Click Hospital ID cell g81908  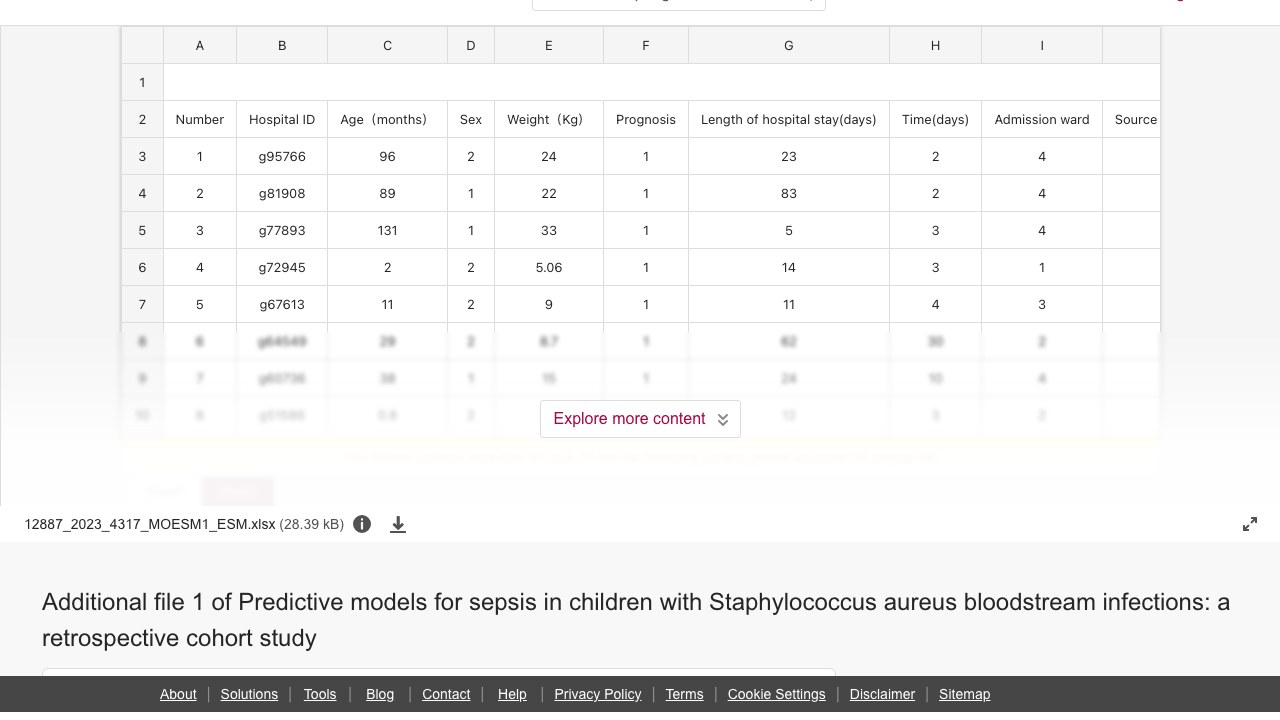pyautogui.click(x=282, y=193)
